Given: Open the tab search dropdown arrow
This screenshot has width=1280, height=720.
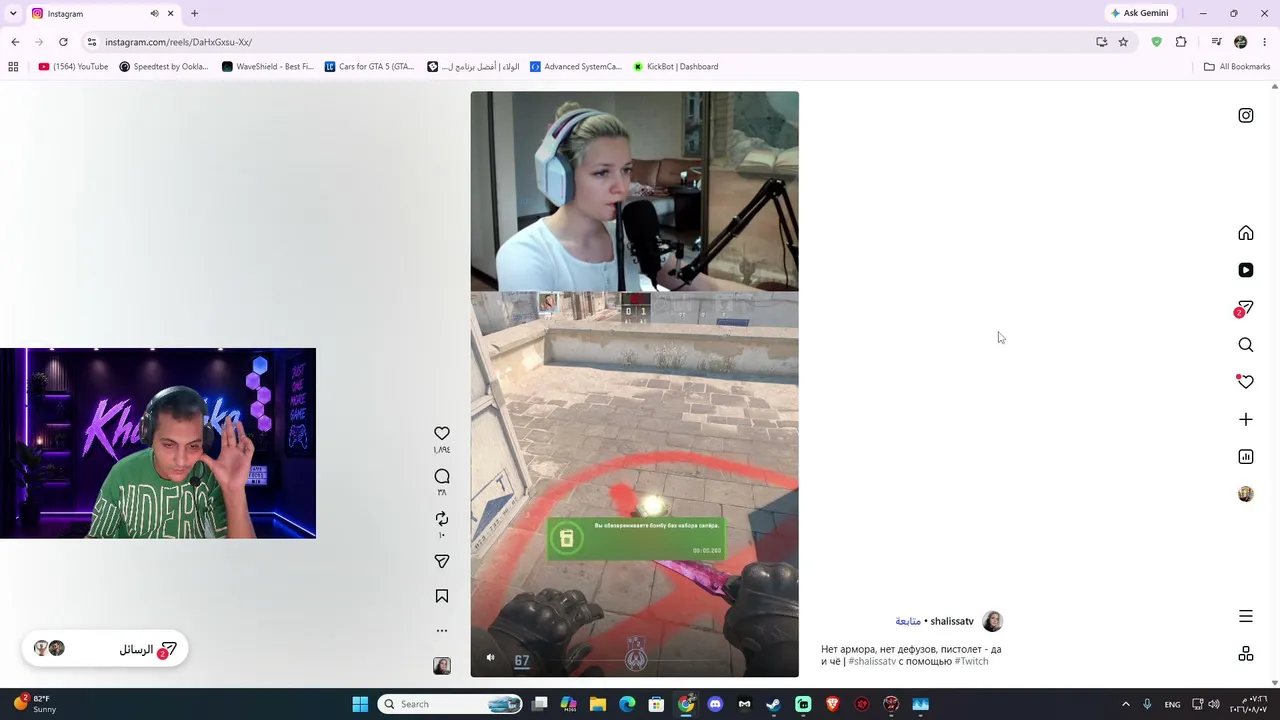Looking at the screenshot, I should pos(13,13).
